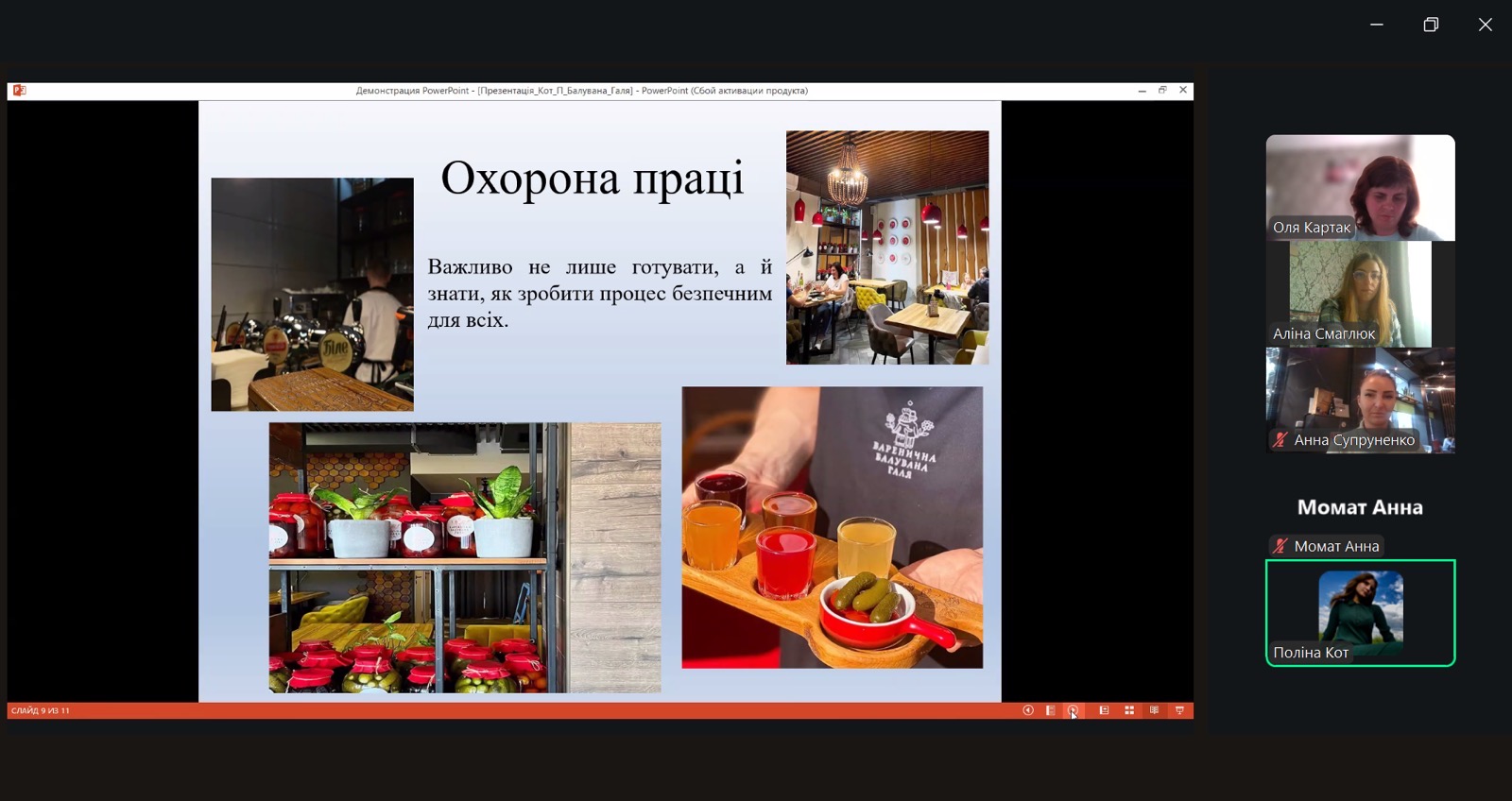
Task: Click the PowerPoint logo in title bar
Action: pyautogui.click(x=19, y=91)
